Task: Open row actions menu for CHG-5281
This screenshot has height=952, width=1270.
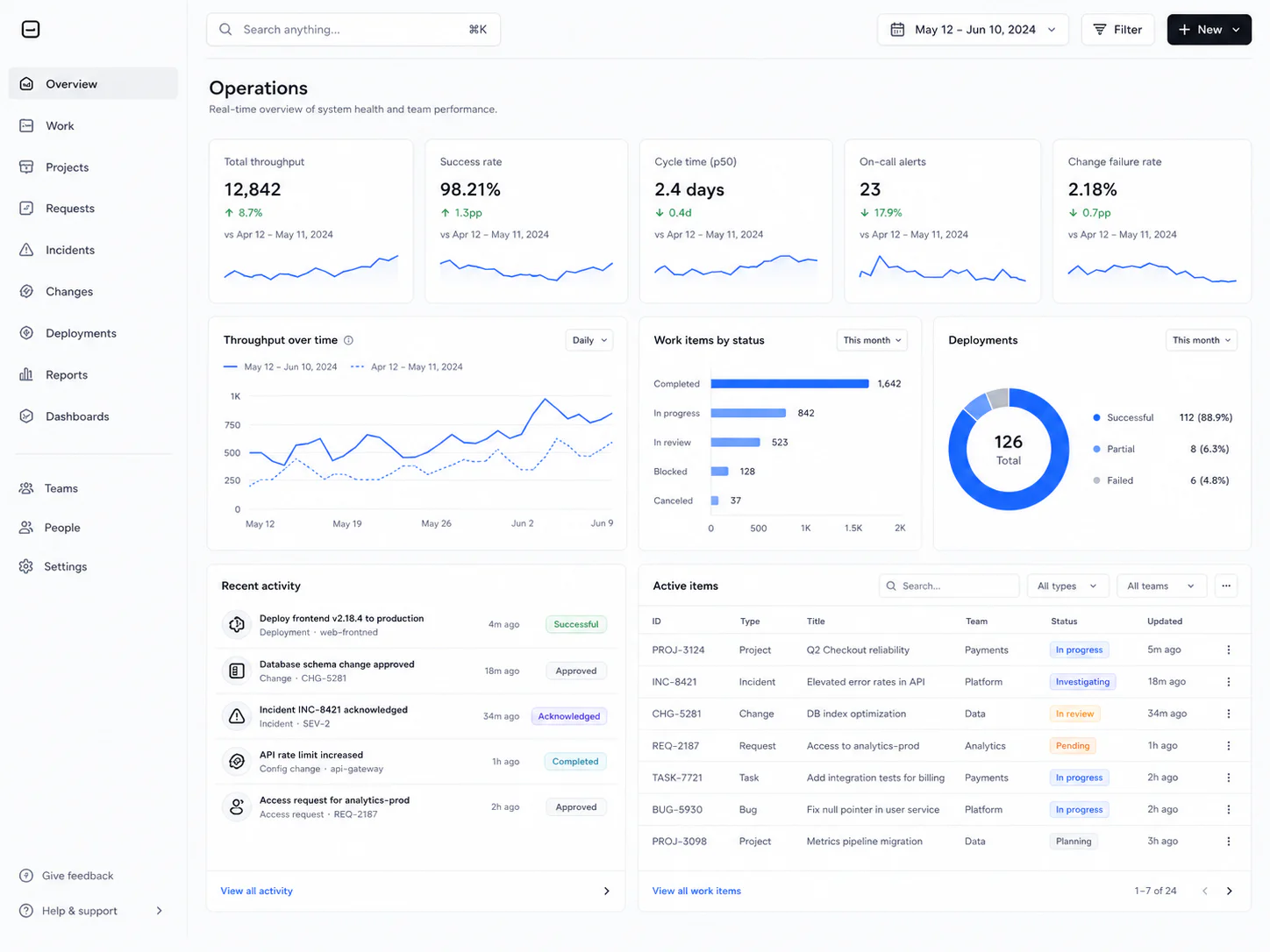Action: (x=1229, y=714)
